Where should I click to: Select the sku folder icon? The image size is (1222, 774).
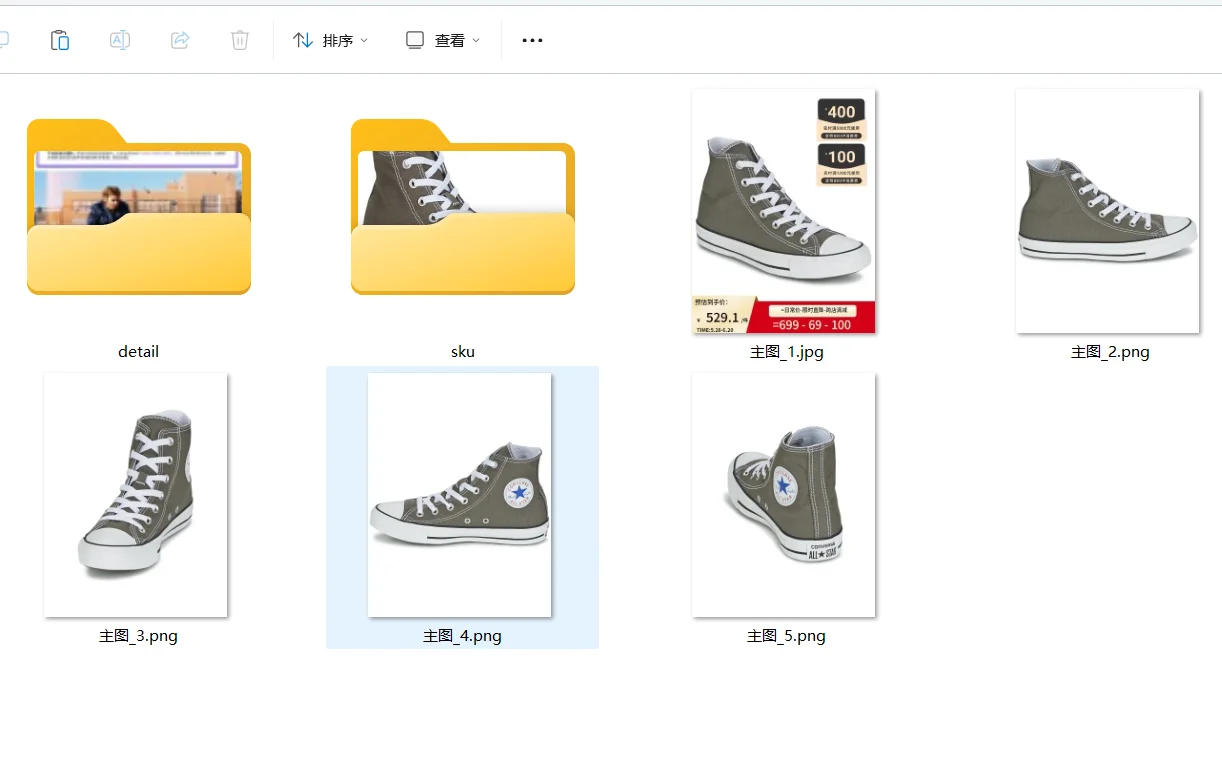463,207
